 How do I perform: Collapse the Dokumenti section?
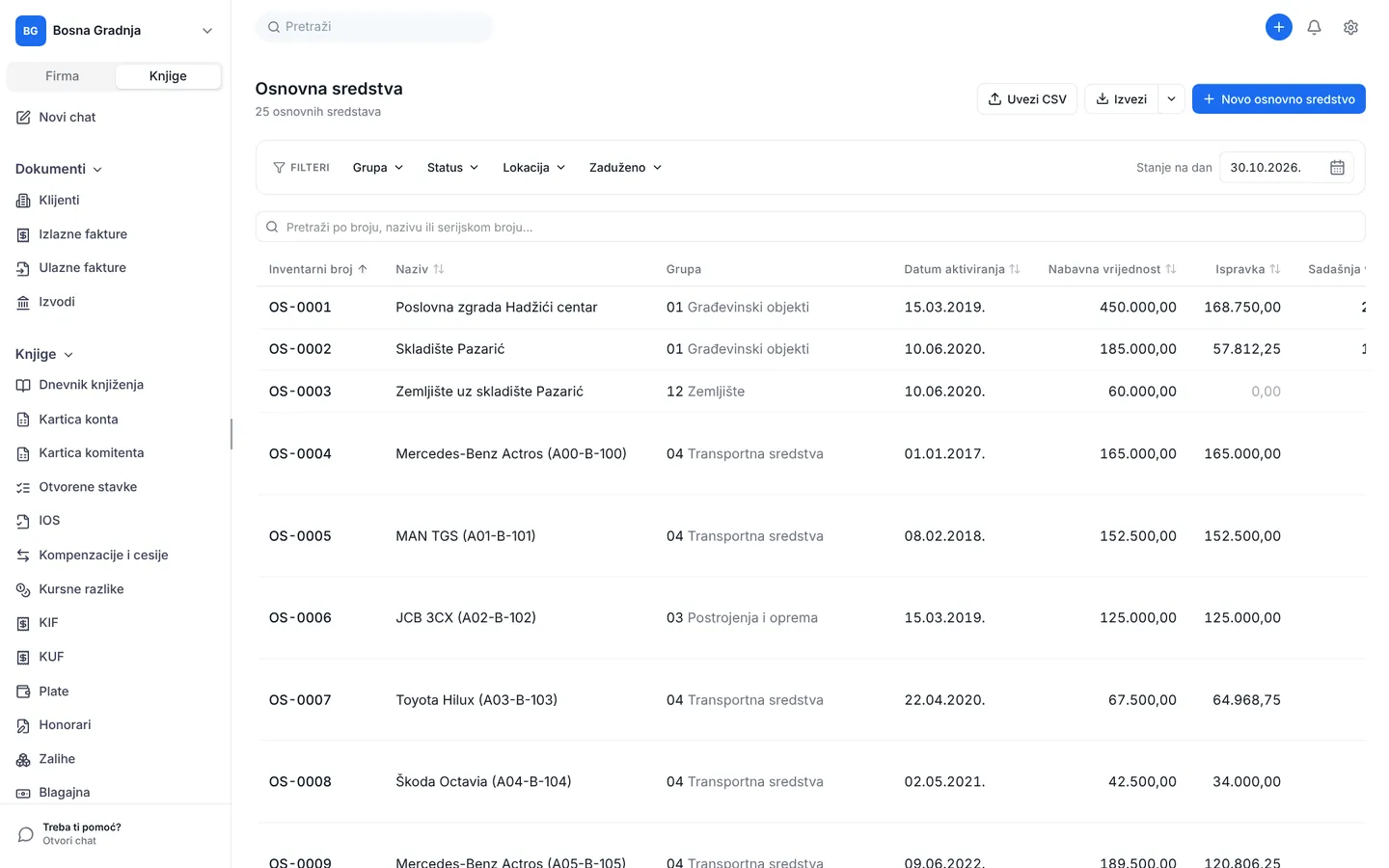point(59,169)
